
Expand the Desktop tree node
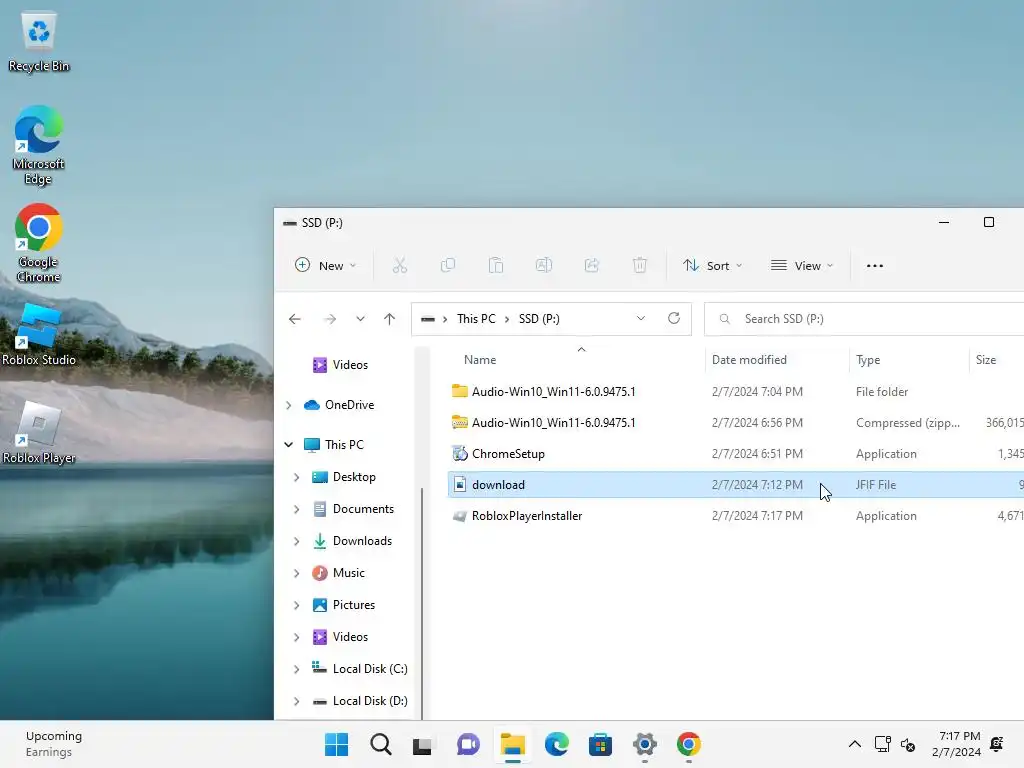[x=296, y=477]
